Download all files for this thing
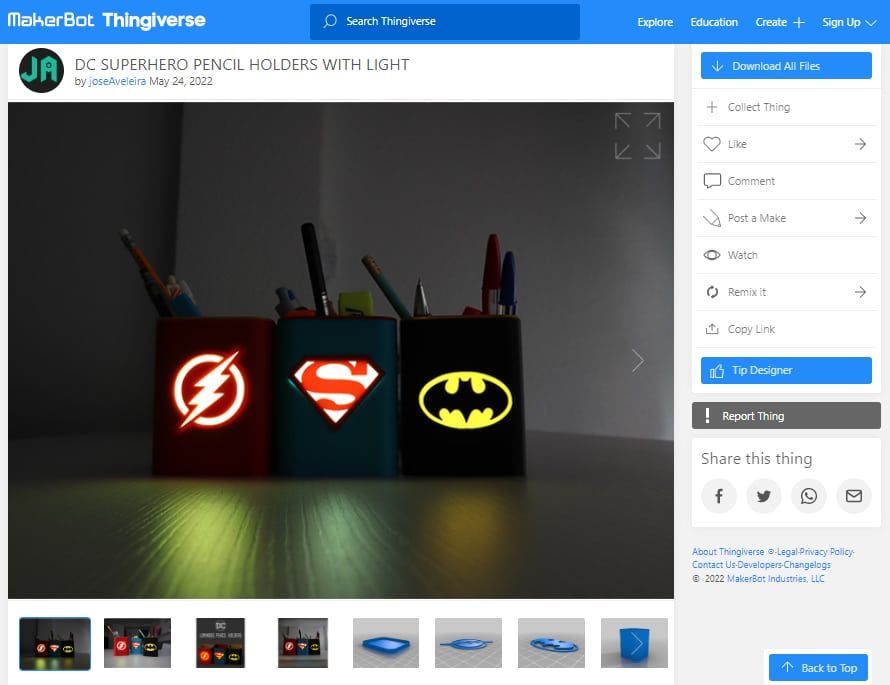890x685 pixels. pyautogui.click(x=786, y=65)
